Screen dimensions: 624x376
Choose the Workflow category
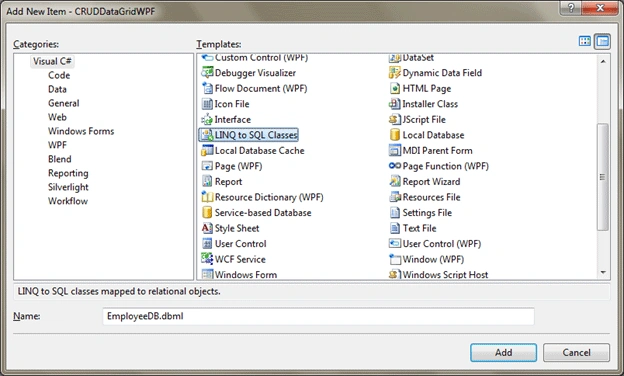(68, 201)
